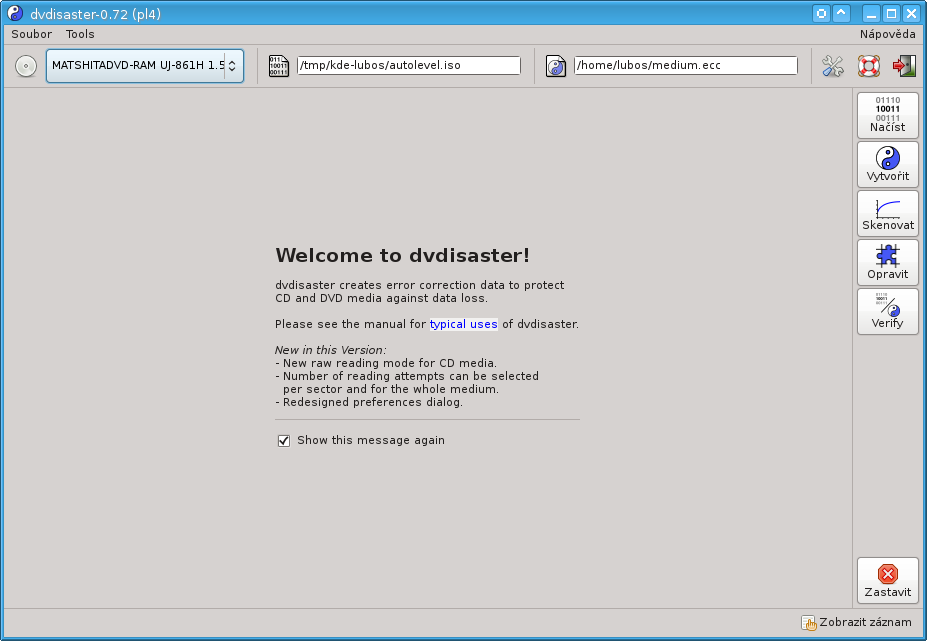Open the Tools menu
Viewport: 927px width, 641px height.
80,34
